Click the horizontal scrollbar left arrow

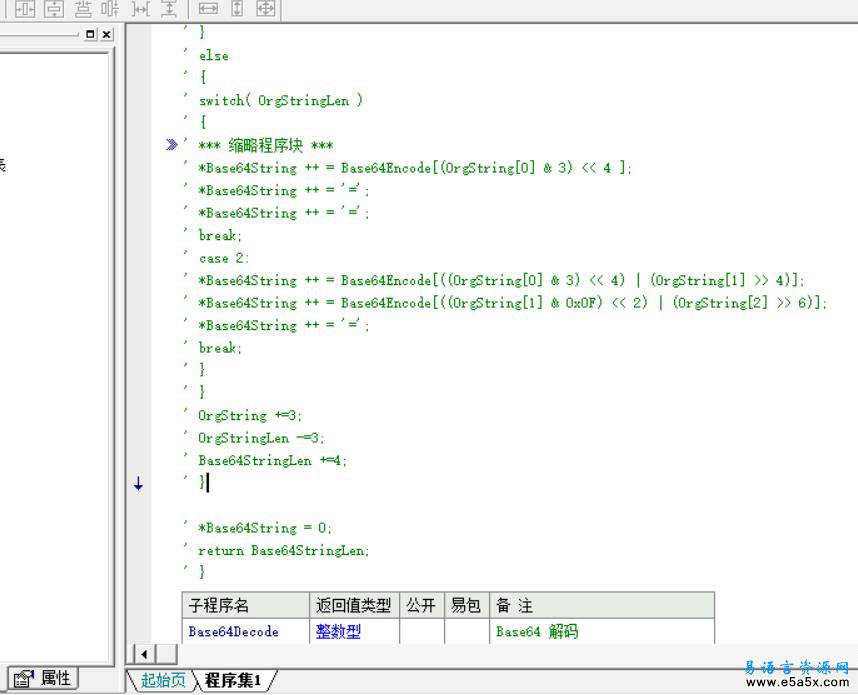point(144,653)
